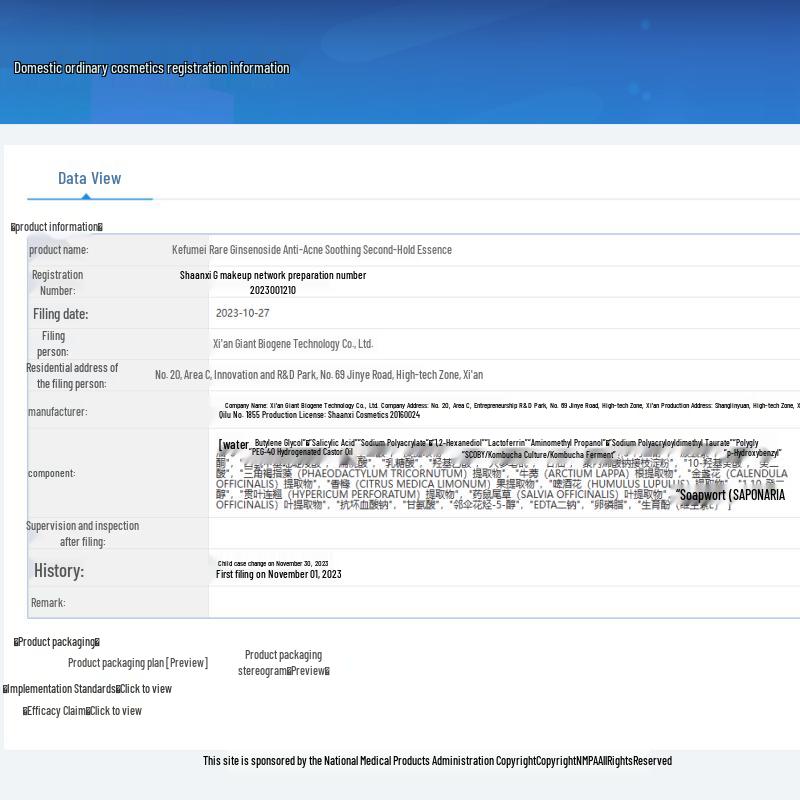
Task: Select the Kefumei product name text
Action: click(311, 250)
